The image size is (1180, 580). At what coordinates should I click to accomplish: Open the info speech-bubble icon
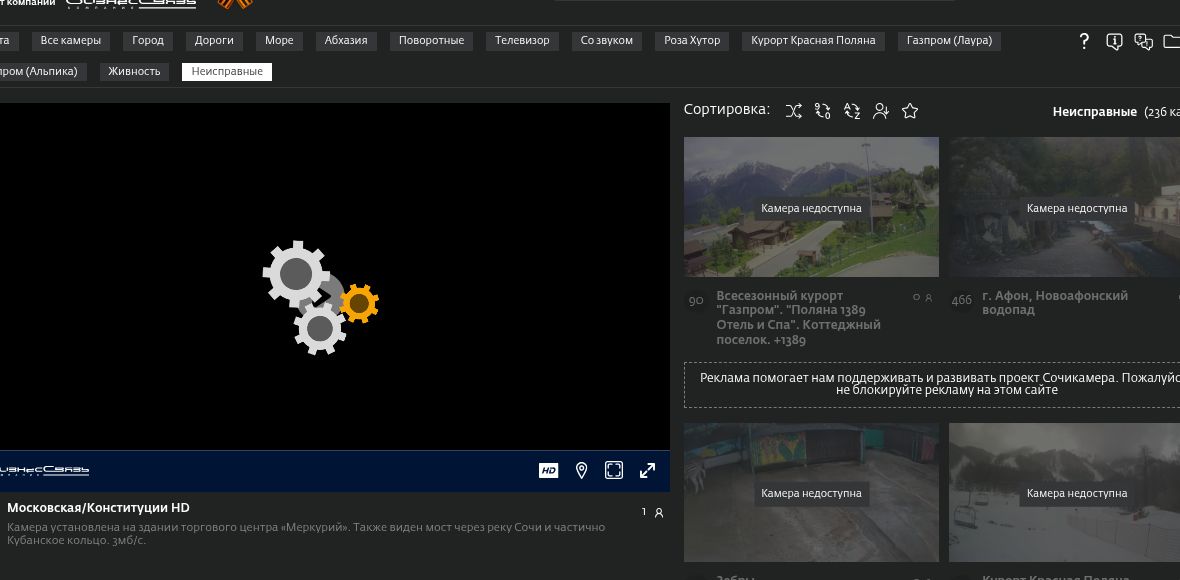pyautogui.click(x=1115, y=41)
